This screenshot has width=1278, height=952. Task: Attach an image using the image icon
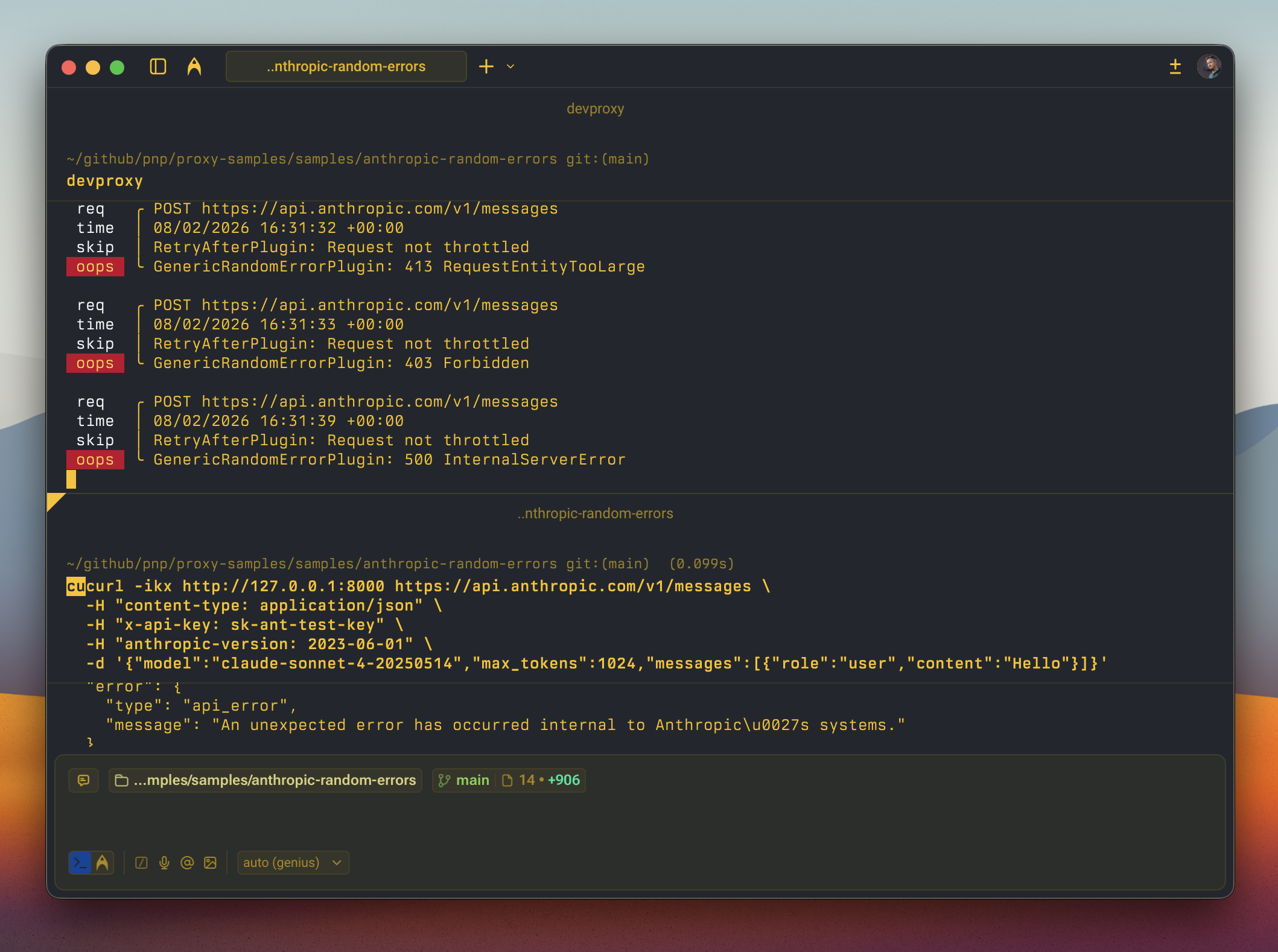click(x=210, y=863)
